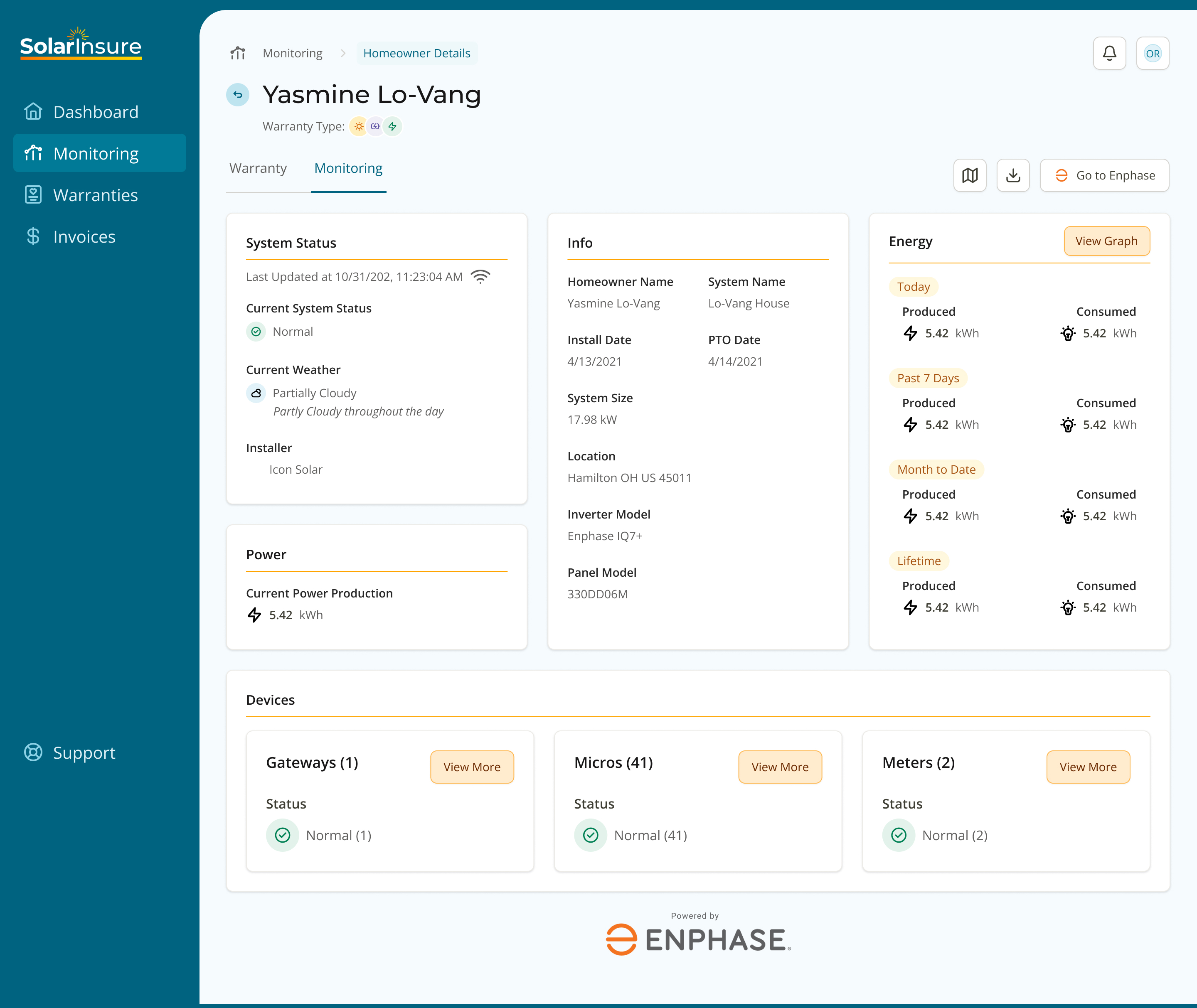Click the notification bell icon
The image size is (1197, 1008).
click(x=1109, y=53)
